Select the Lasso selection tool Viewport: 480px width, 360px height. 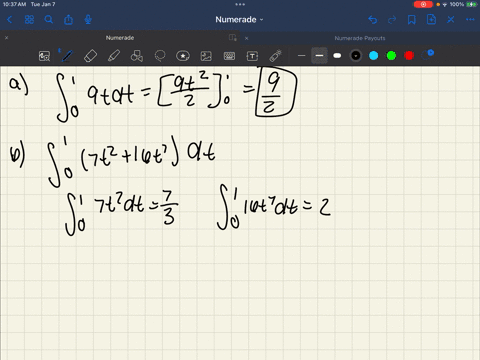pyautogui.click(x=160, y=56)
